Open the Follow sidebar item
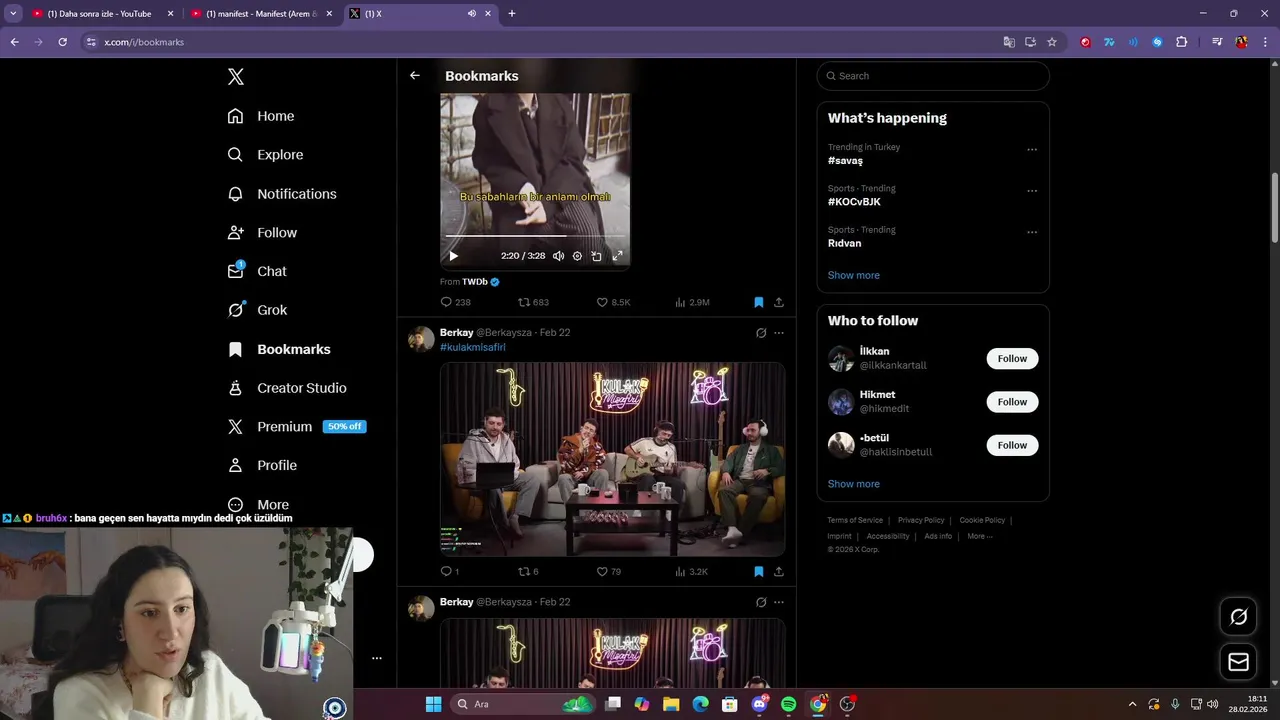1280x720 pixels. 262,232
